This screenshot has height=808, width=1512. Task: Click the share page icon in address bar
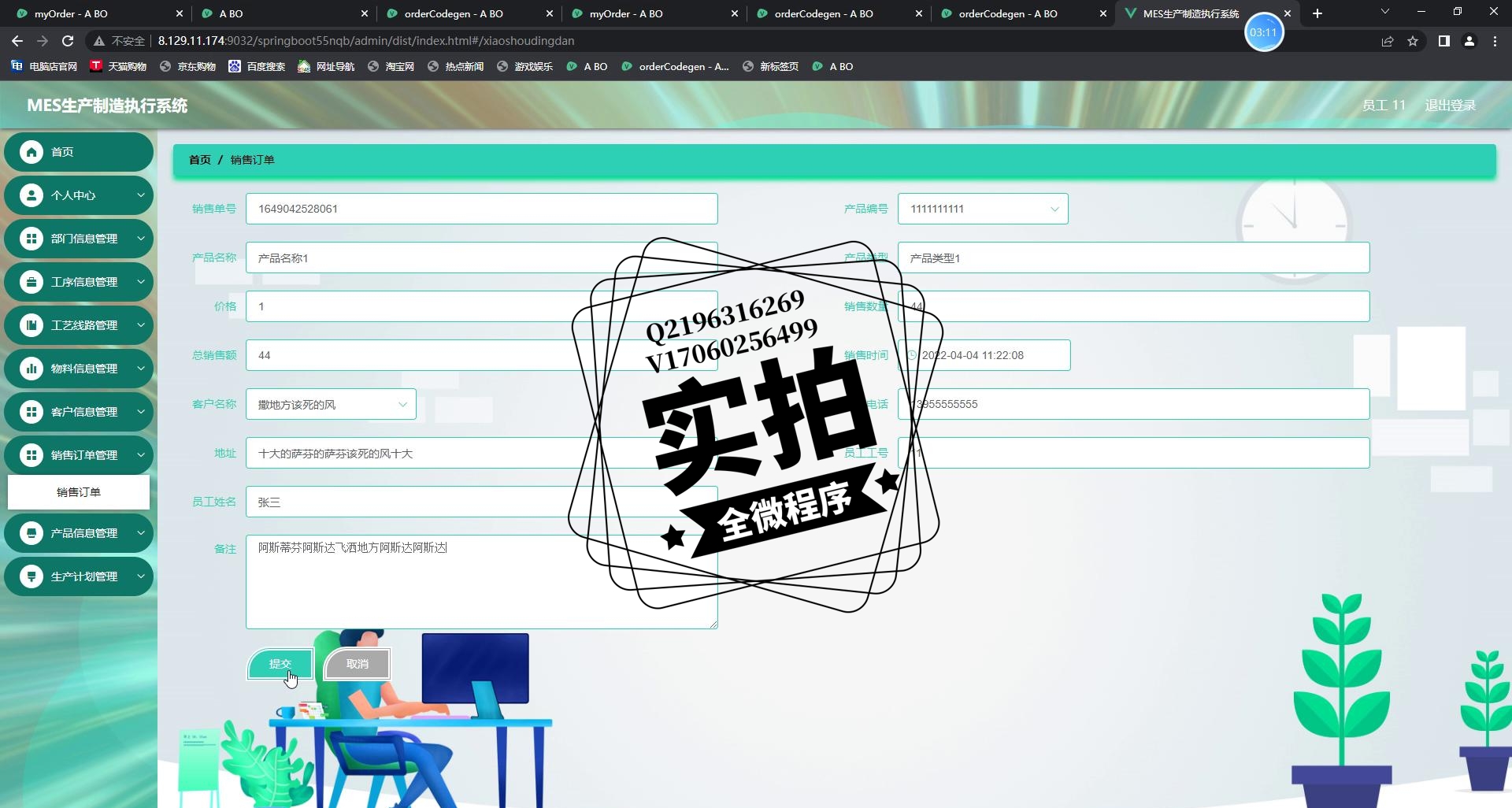1388,41
